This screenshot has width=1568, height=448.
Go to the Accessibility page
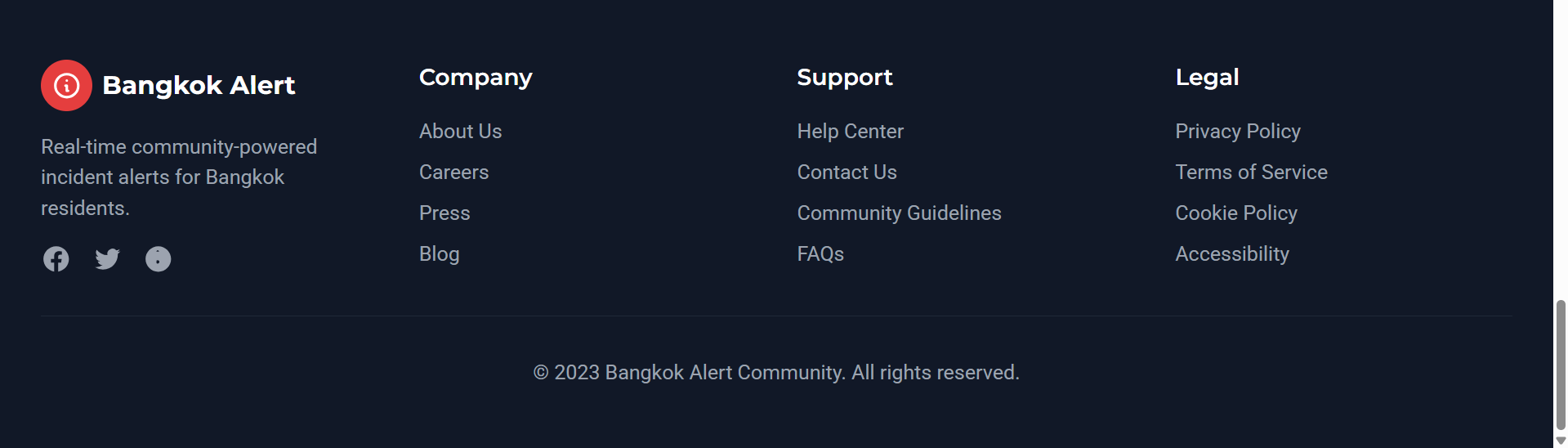(1231, 254)
